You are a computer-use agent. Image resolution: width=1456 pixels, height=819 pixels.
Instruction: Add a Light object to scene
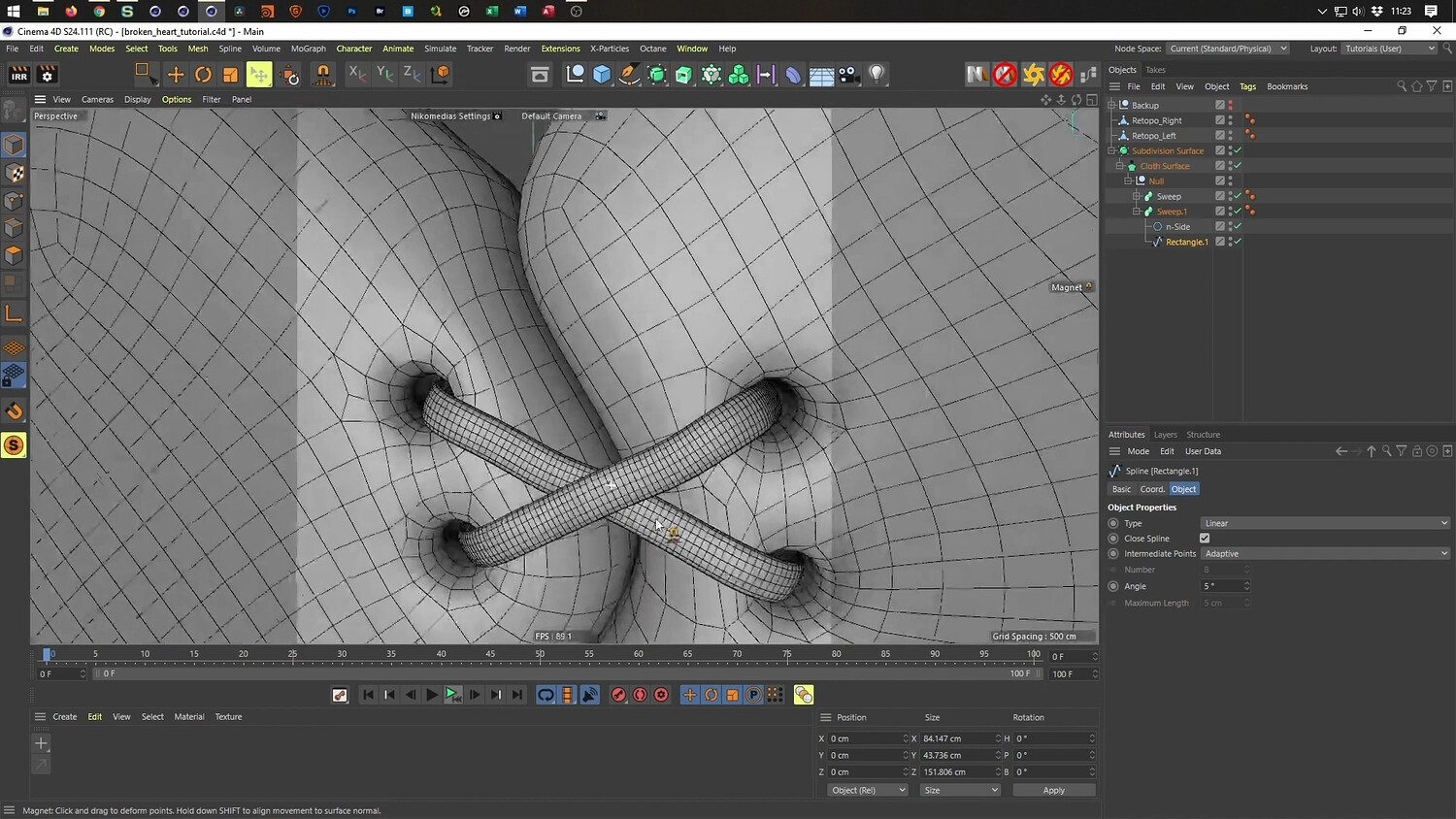tap(877, 75)
